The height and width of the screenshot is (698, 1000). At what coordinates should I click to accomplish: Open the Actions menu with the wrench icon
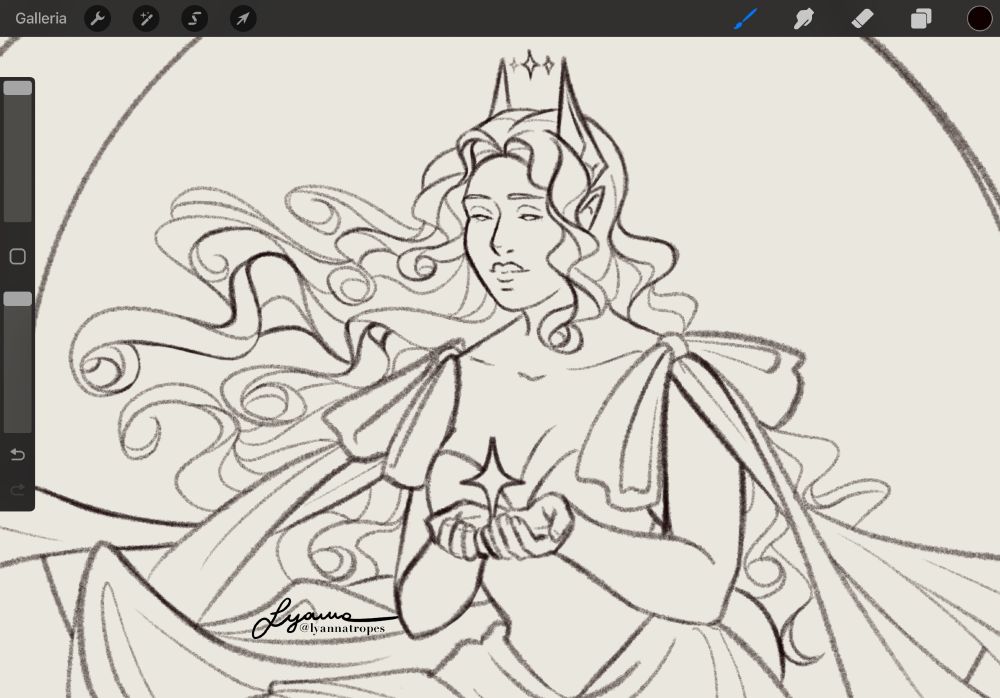(x=97, y=18)
